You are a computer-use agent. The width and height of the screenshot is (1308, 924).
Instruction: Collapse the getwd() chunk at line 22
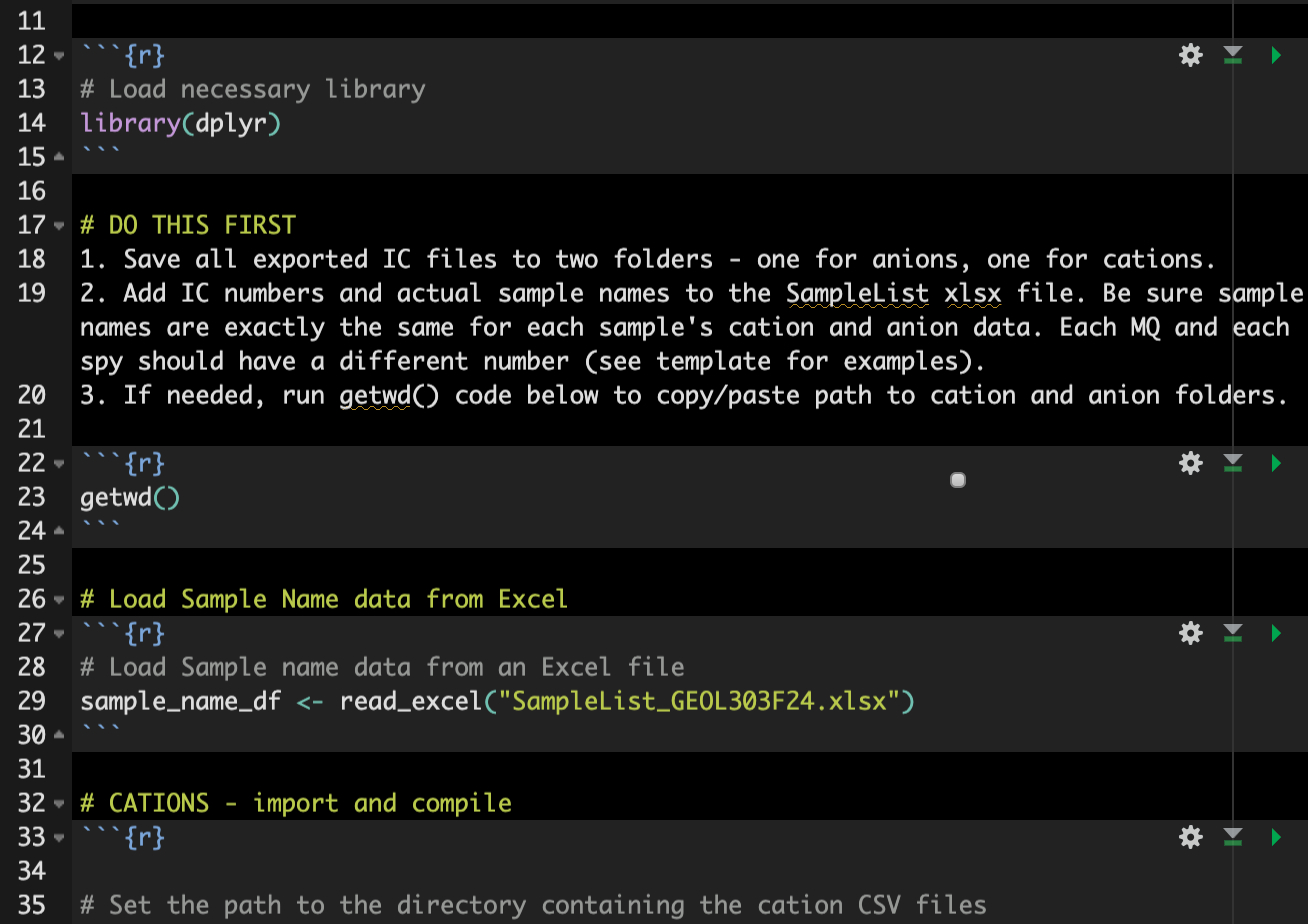click(x=58, y=464)
